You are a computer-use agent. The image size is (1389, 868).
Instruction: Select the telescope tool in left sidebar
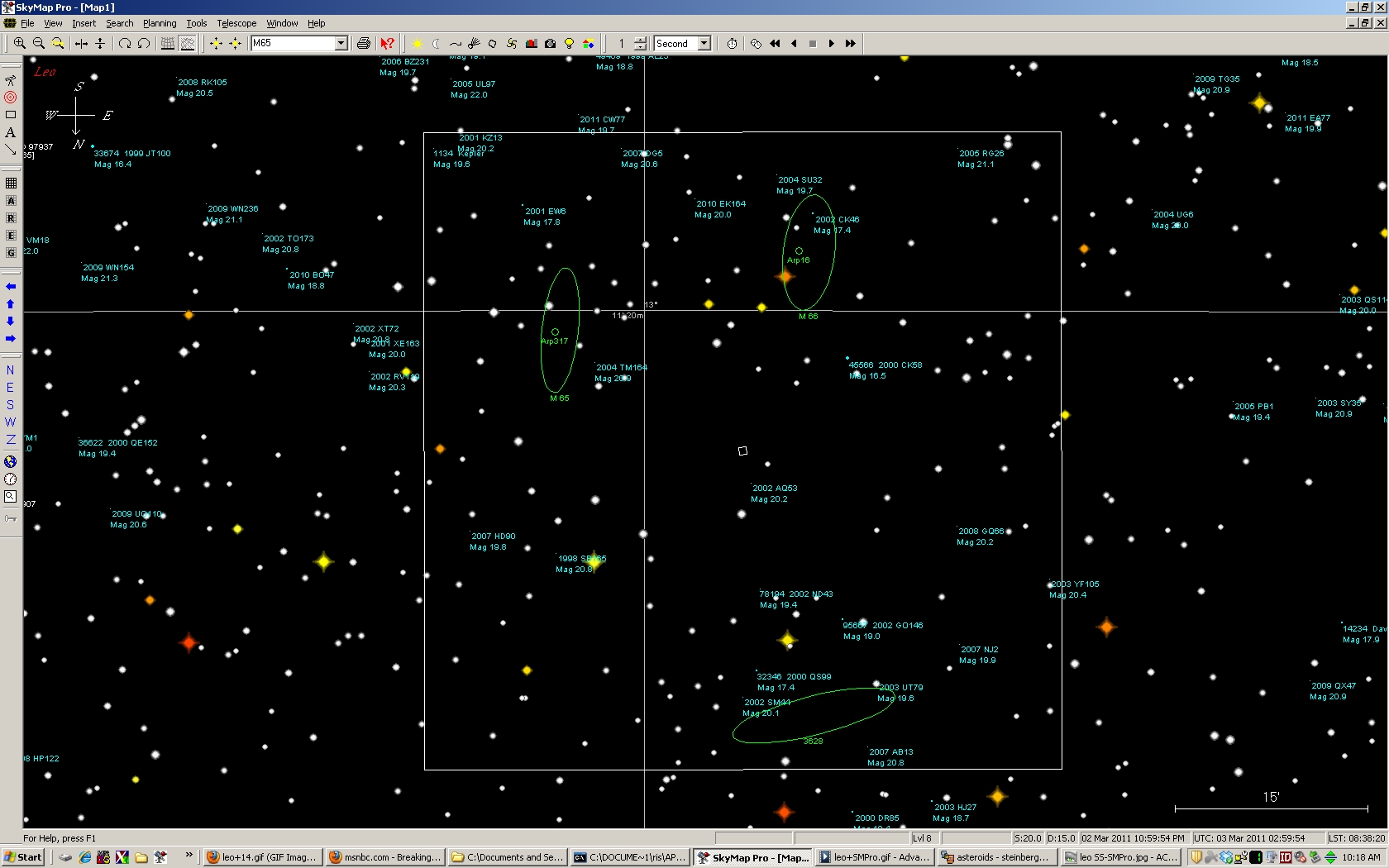(x=10, y=80)
